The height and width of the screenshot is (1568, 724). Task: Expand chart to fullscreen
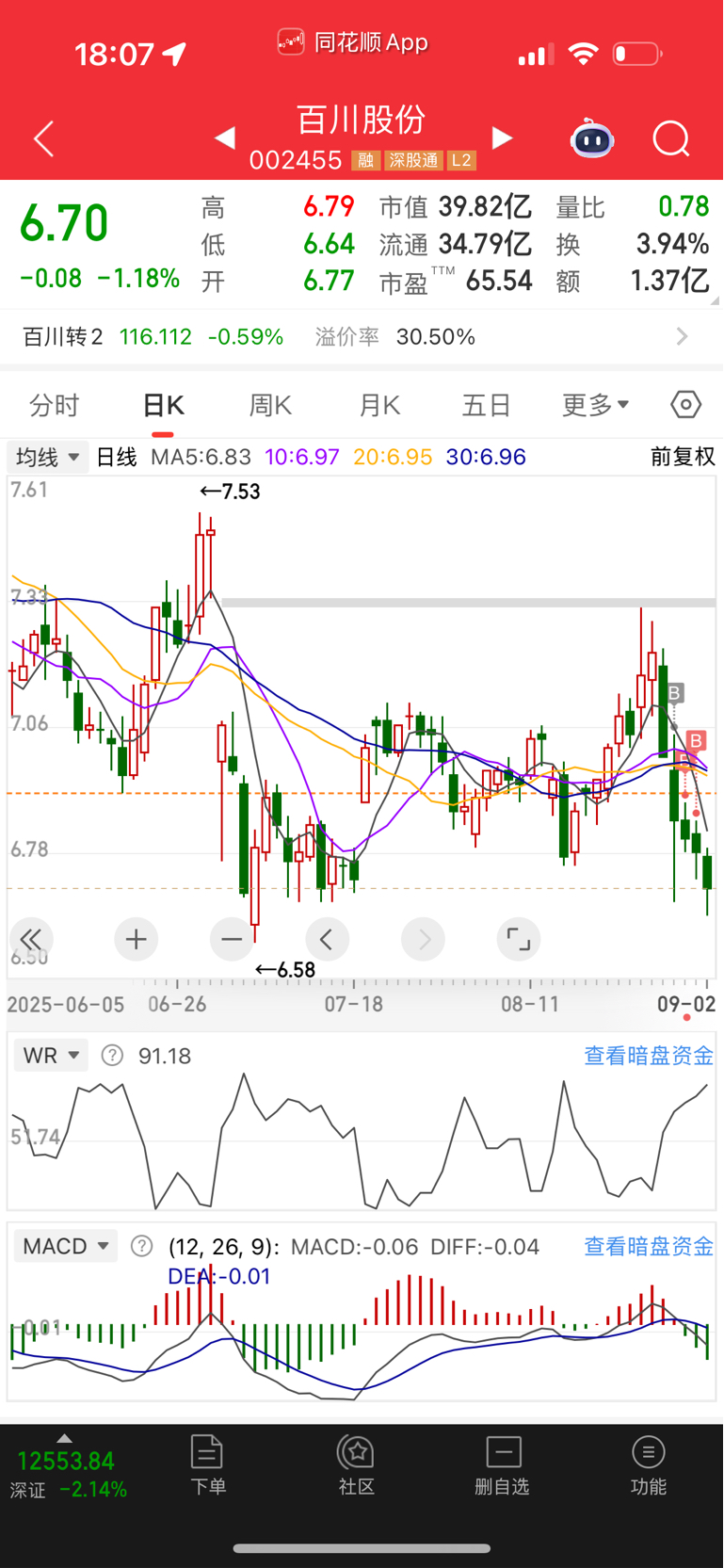coord(519,939)
